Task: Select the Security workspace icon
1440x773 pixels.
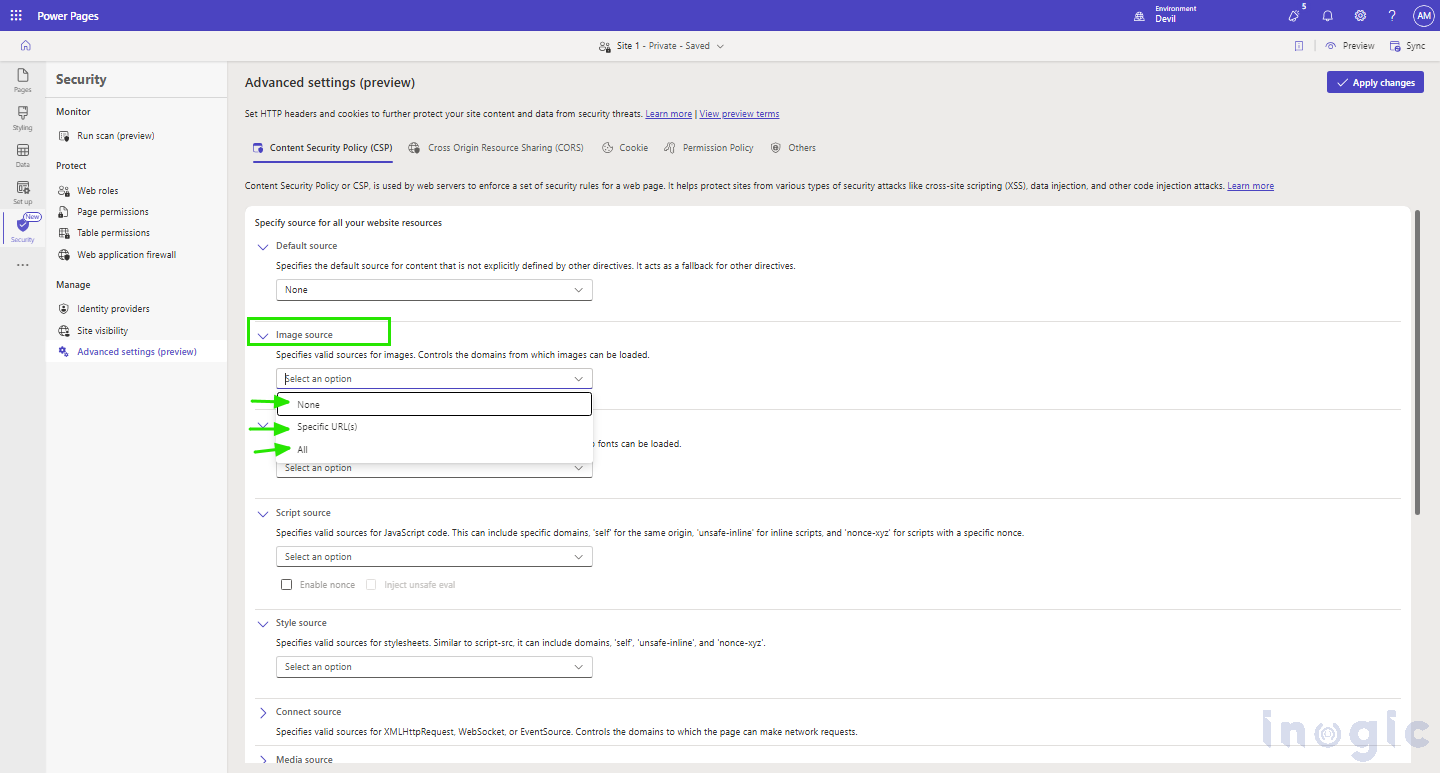Action: click(x=22, y=231)
